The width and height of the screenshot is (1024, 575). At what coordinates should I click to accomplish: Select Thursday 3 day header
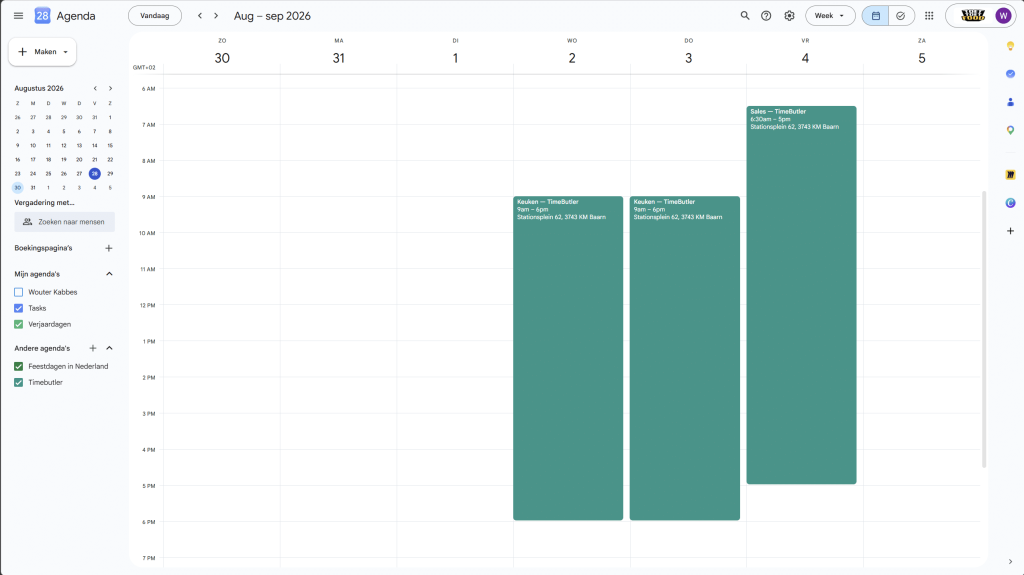(x=688, y=58)
